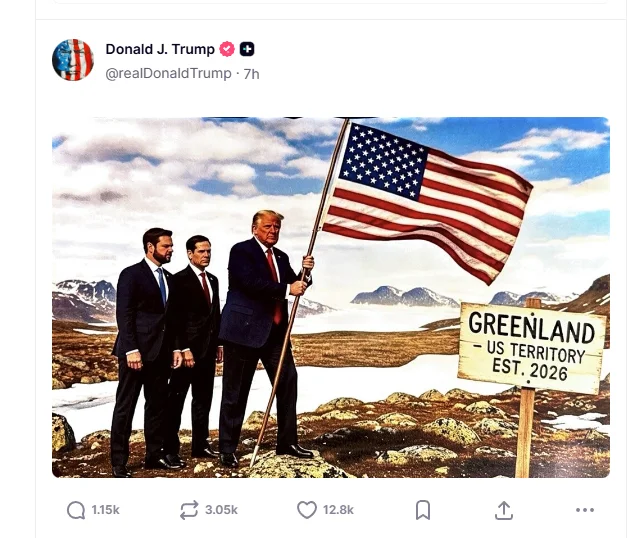Open the reply comment bubble icon
This screenshot has width=639, height=538.
(76, 510)
